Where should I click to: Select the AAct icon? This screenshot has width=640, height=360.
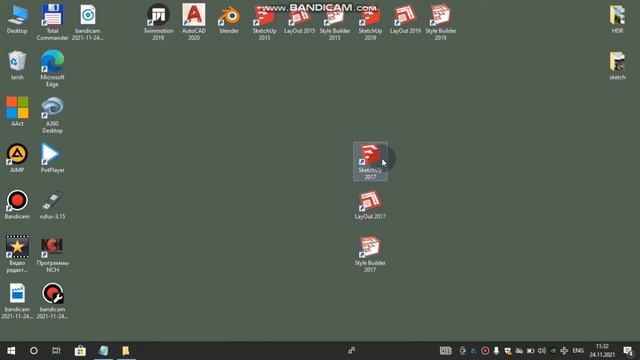click(x=17, y=112)
